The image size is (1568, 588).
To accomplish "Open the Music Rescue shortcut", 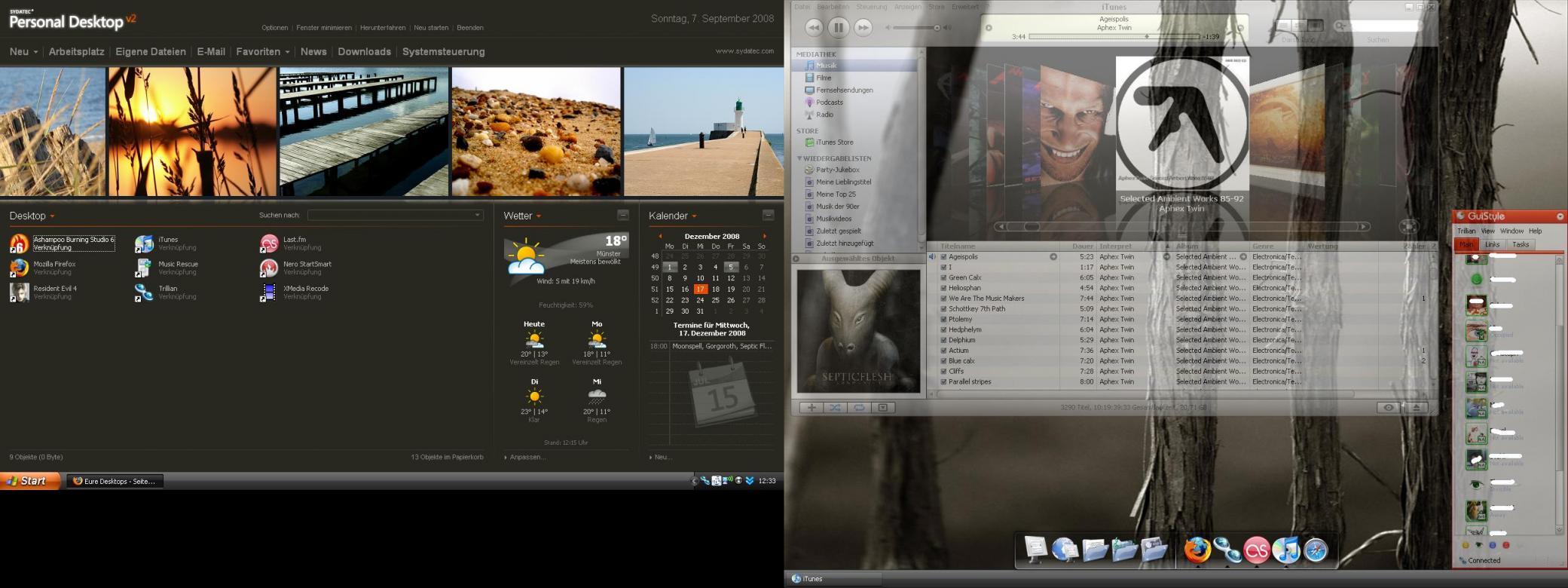I will click(x=167, y=268).
